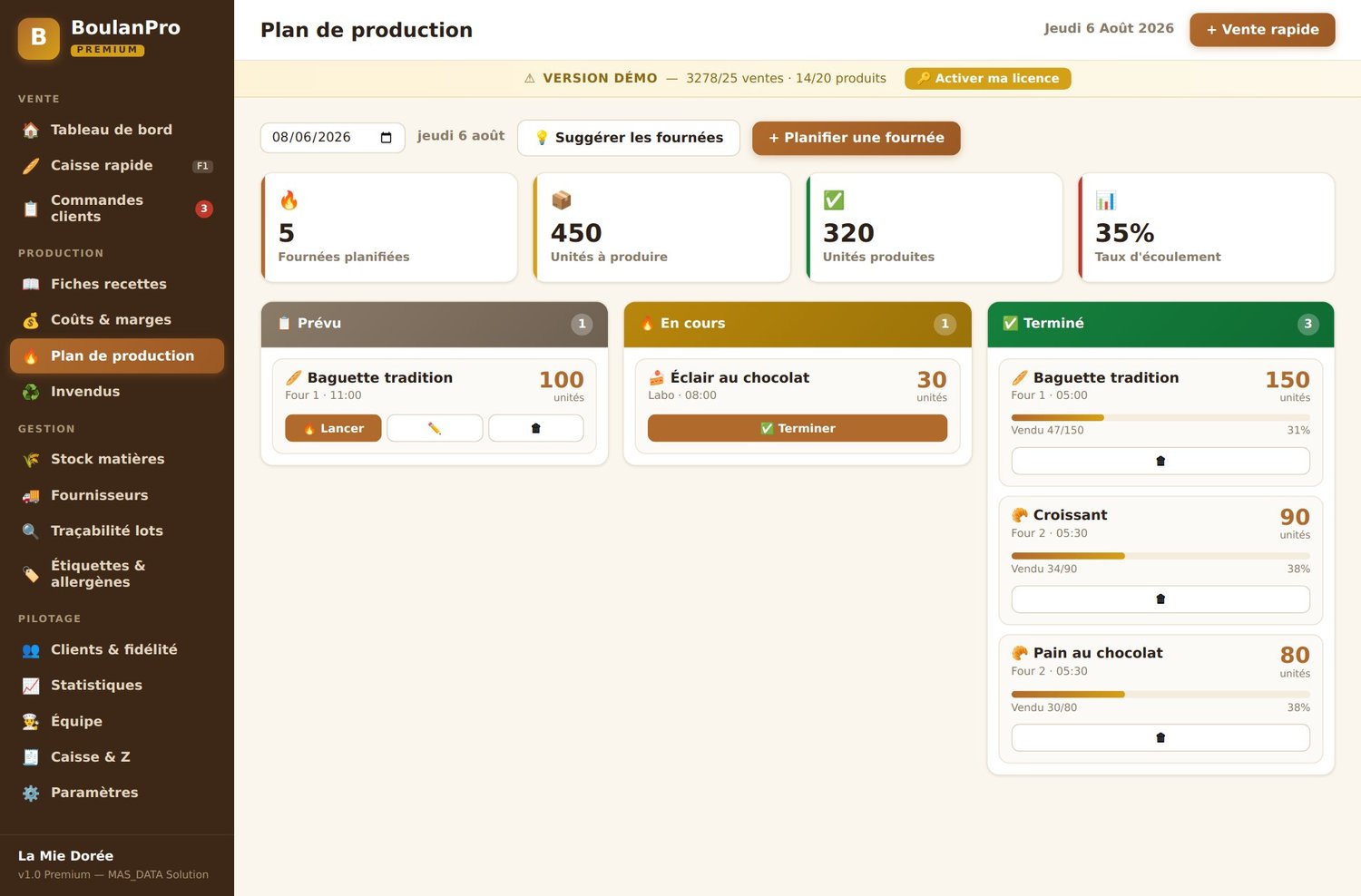Mark Éclair au chocolat batch as Terminer
This screenshot has width=1361, height=896.
(798, 428)
